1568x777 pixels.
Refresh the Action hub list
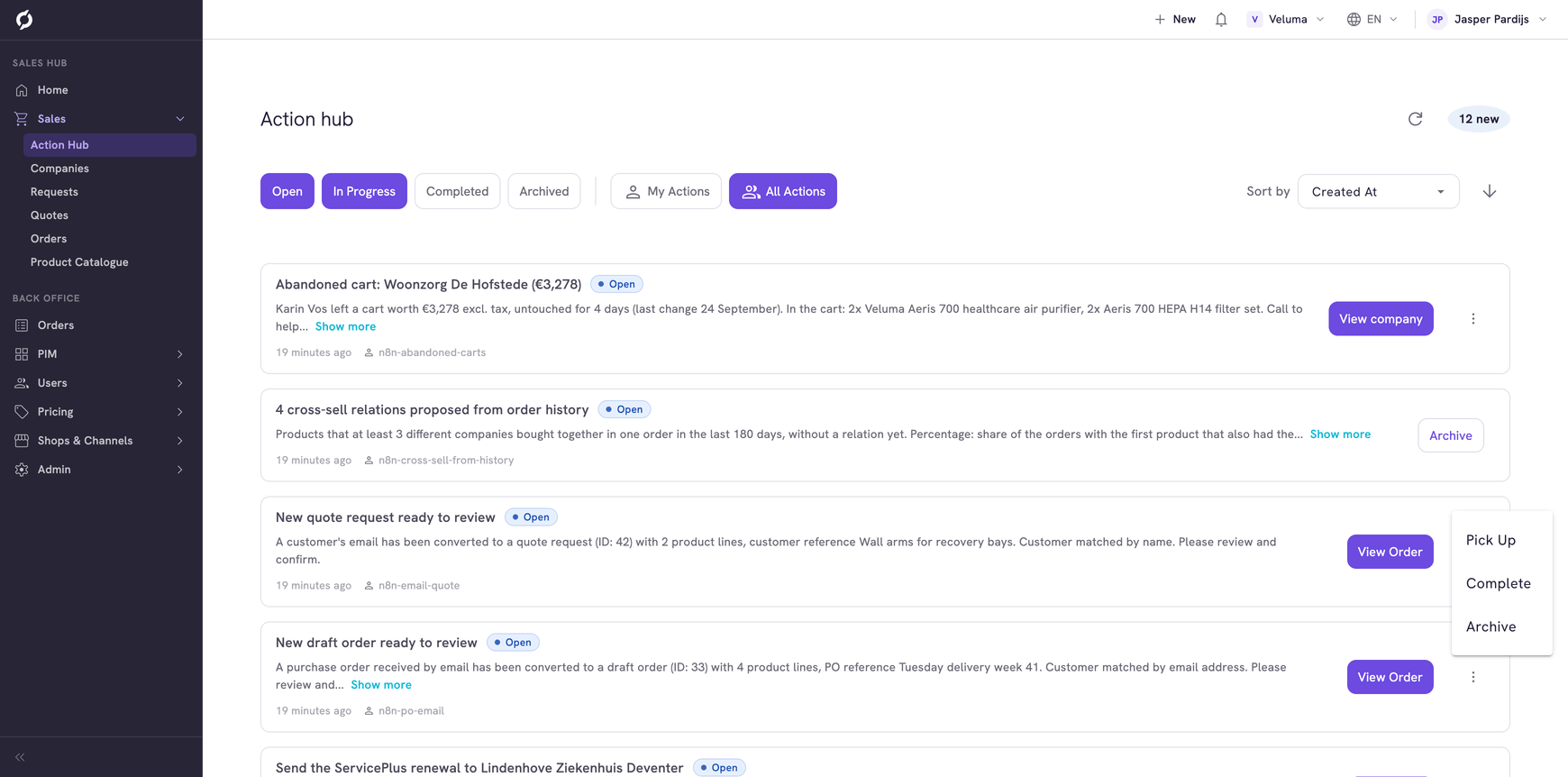[x=1415, y=119]
